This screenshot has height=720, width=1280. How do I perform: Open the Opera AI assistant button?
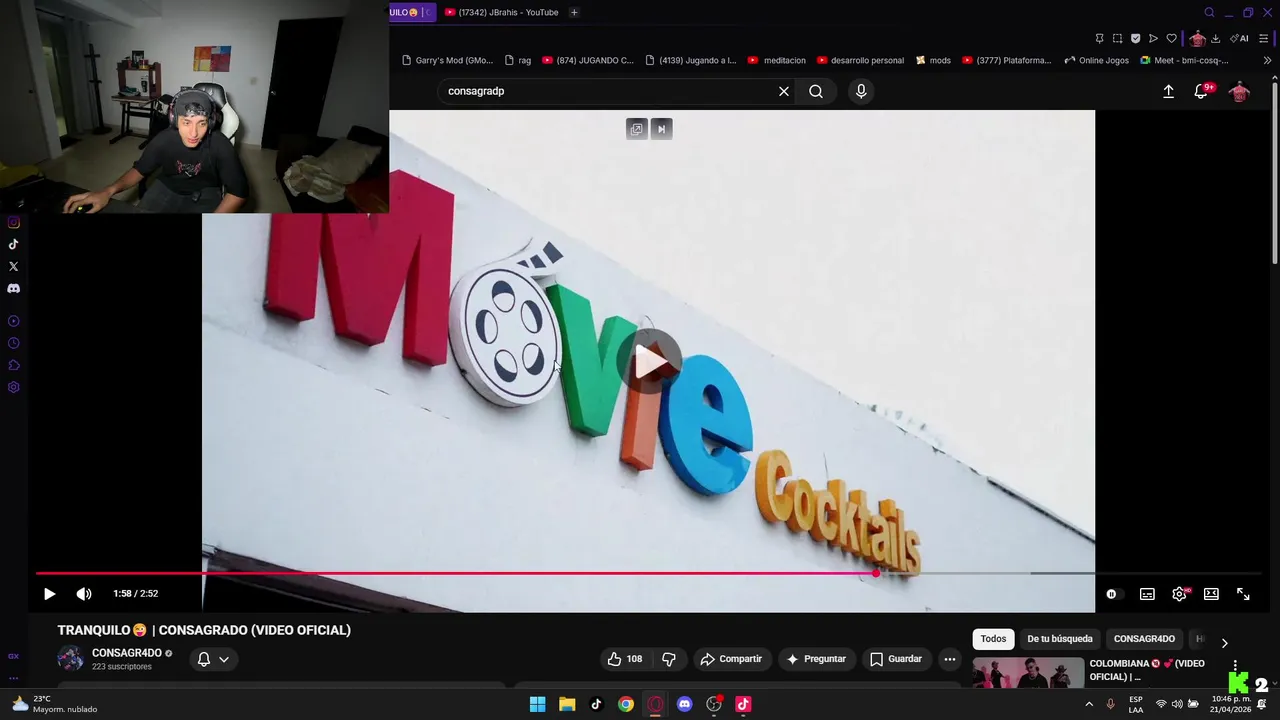1239,38
